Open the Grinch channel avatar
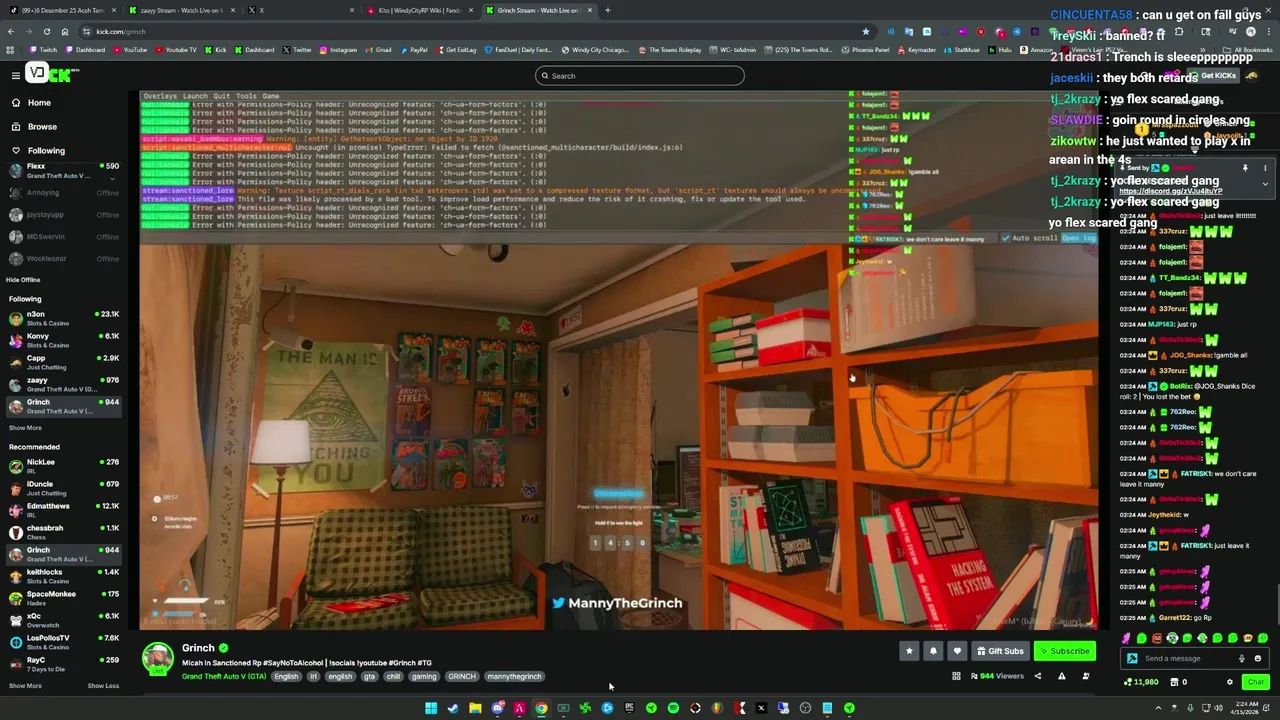The width and height of the screenshot is (1280, 720). tap(157, 658)
